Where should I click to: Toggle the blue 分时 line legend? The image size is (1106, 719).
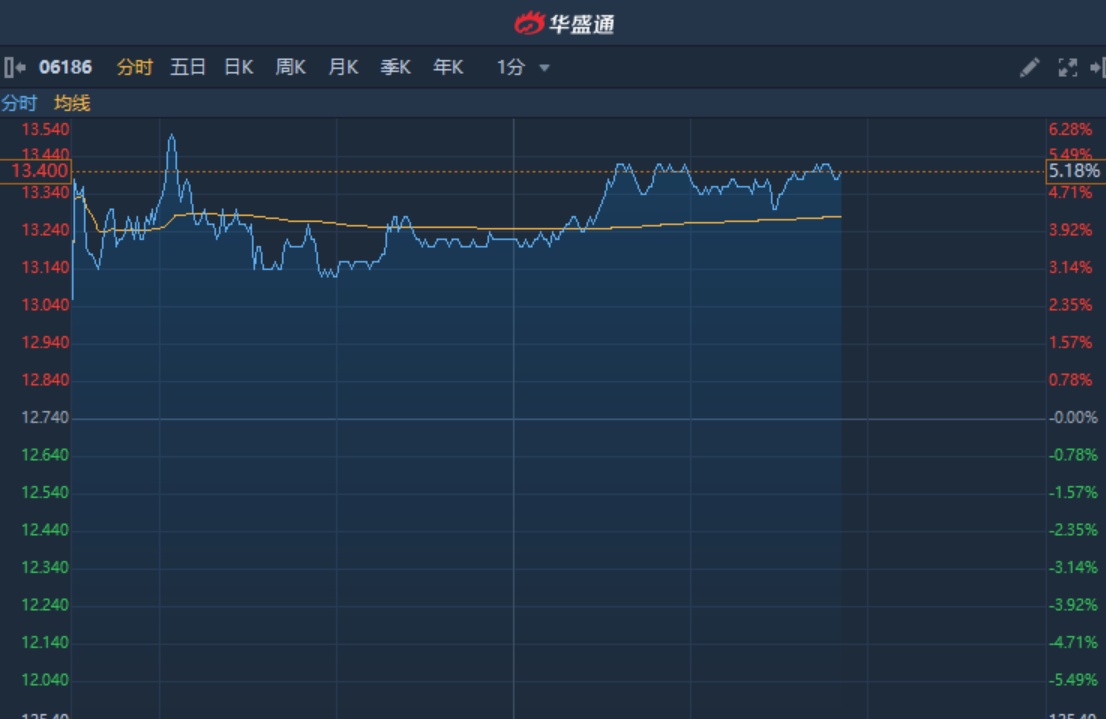[x=19, y=103]
